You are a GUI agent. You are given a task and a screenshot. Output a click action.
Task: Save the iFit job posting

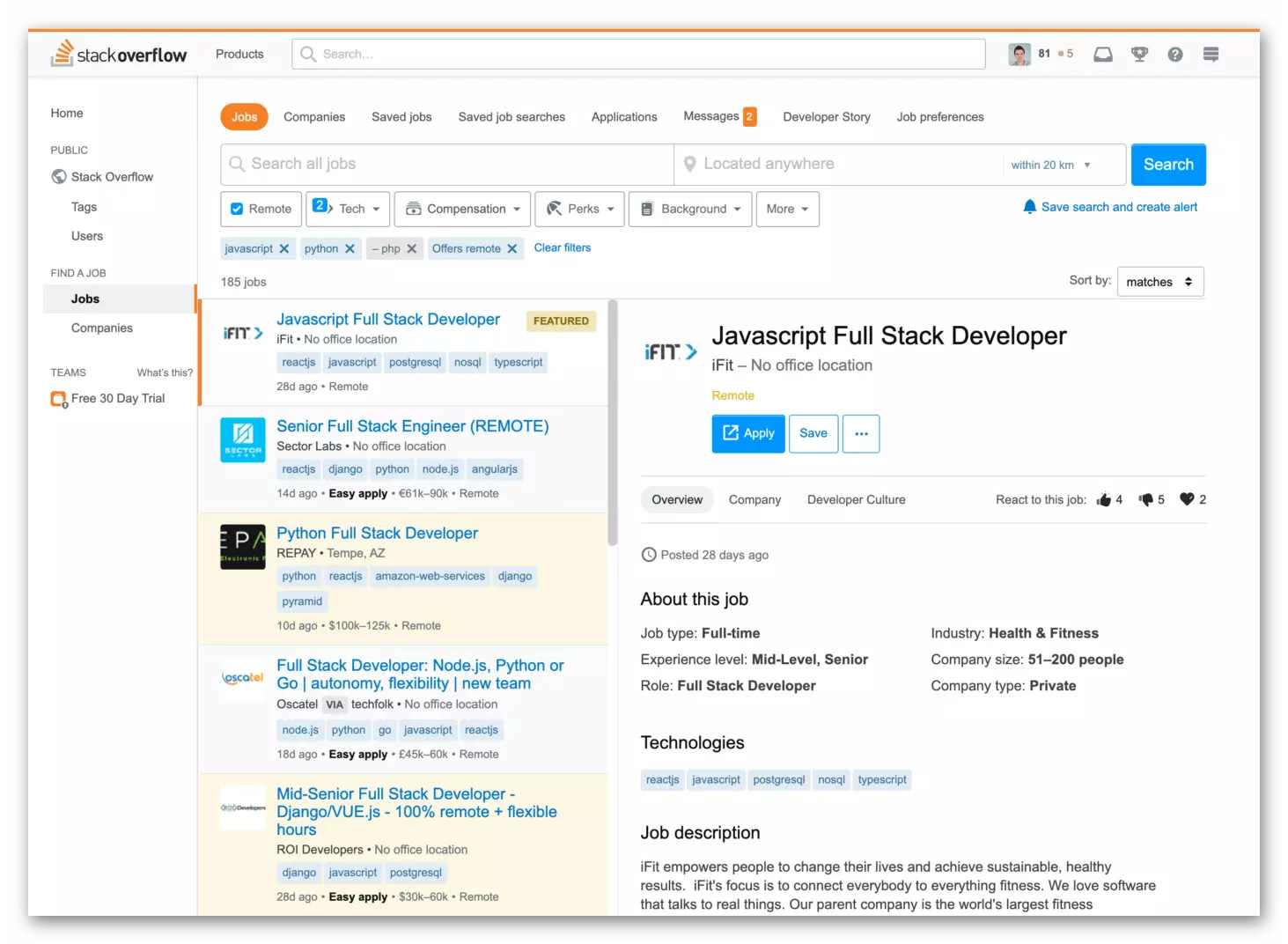pos(813,434)
